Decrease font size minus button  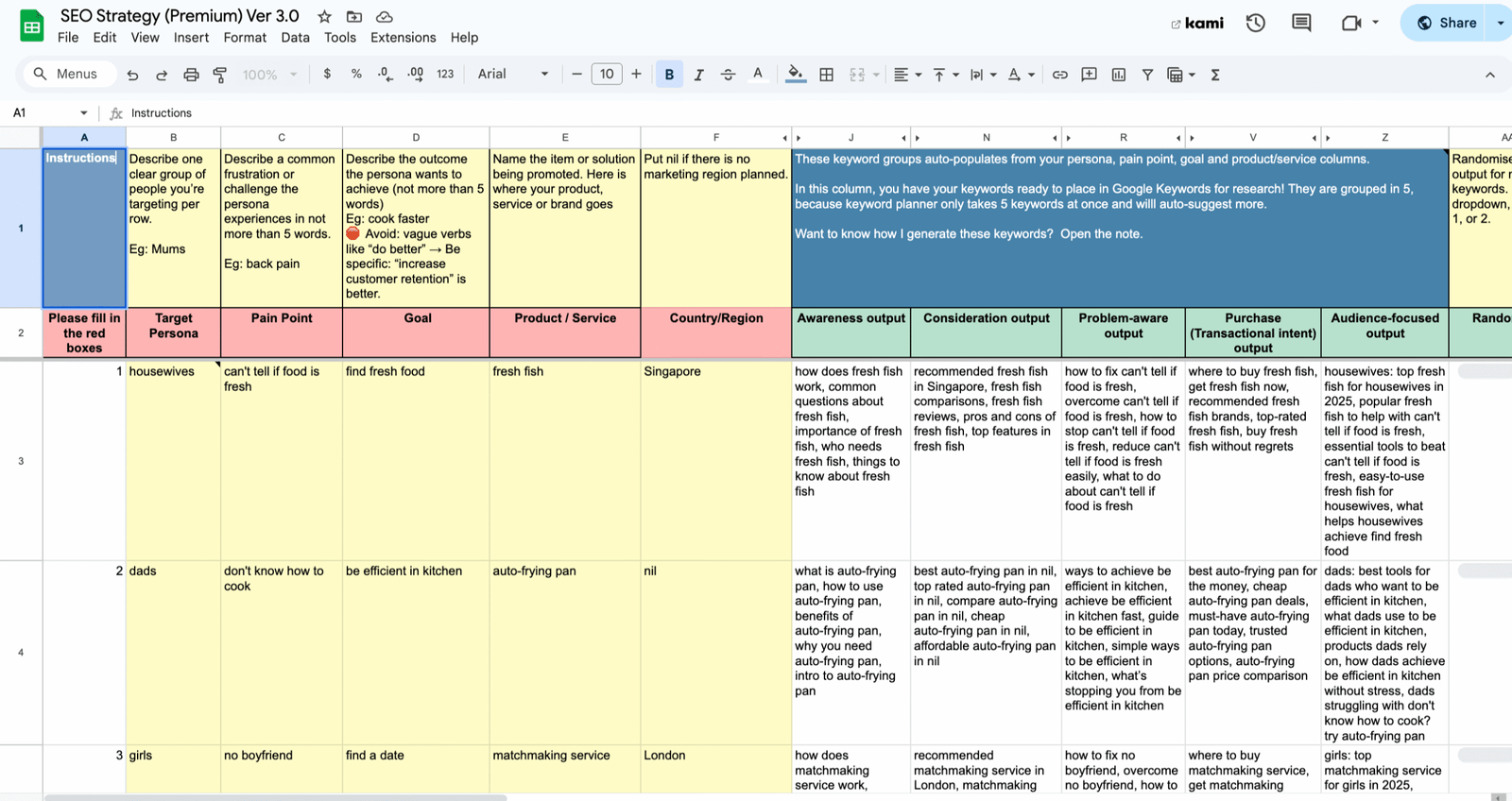576,74
